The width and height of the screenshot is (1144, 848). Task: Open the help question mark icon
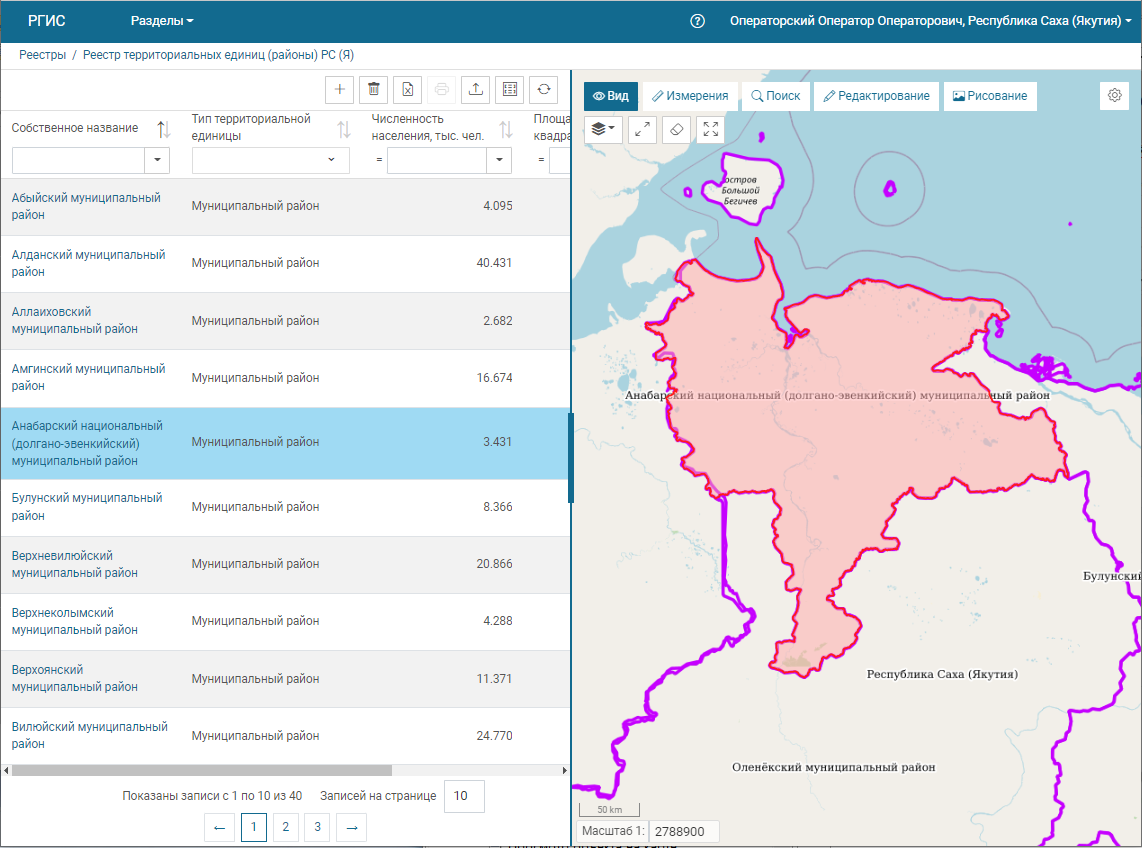click(x=698, y=21)
